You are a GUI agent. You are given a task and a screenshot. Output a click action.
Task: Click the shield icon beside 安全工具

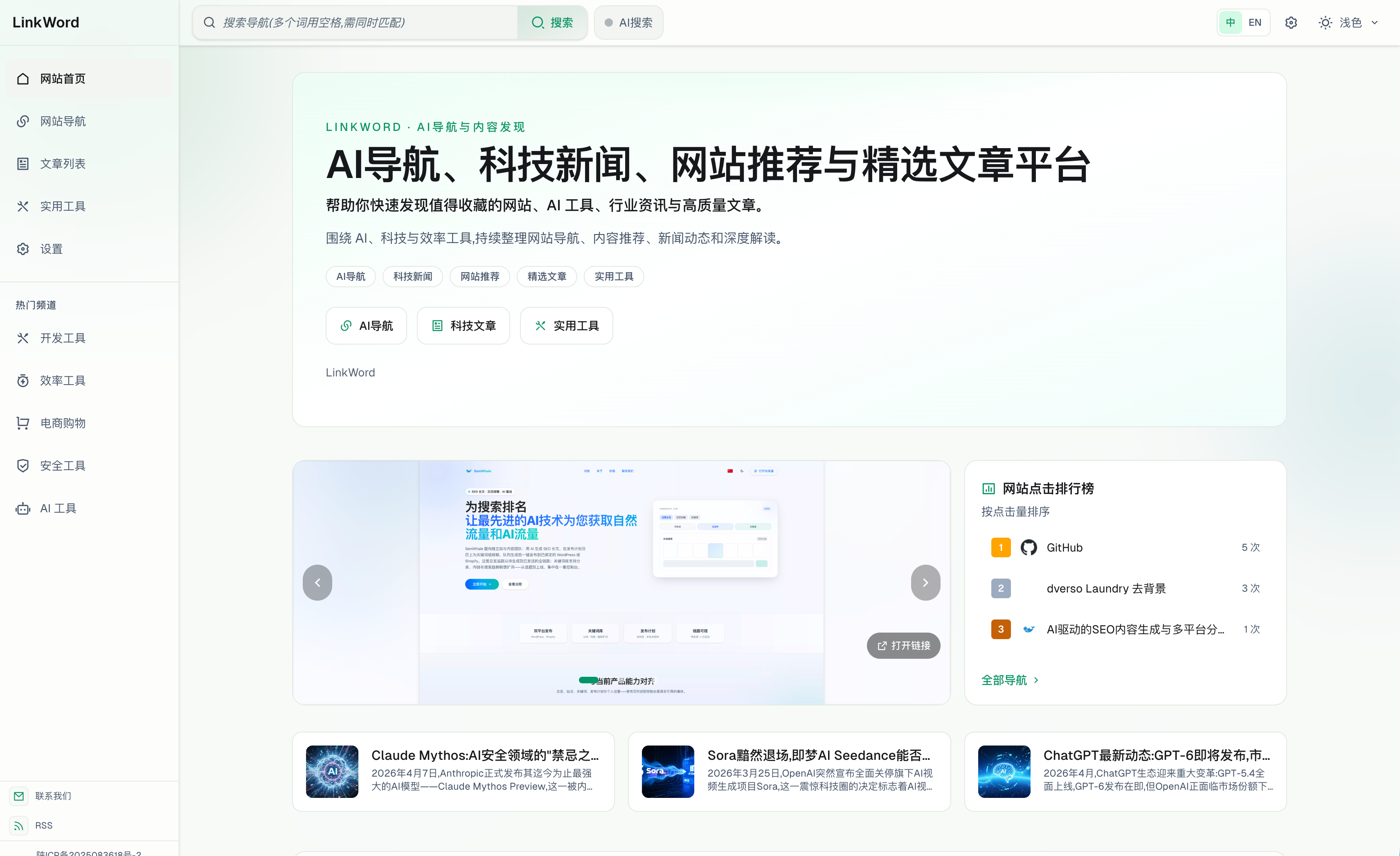23,466
